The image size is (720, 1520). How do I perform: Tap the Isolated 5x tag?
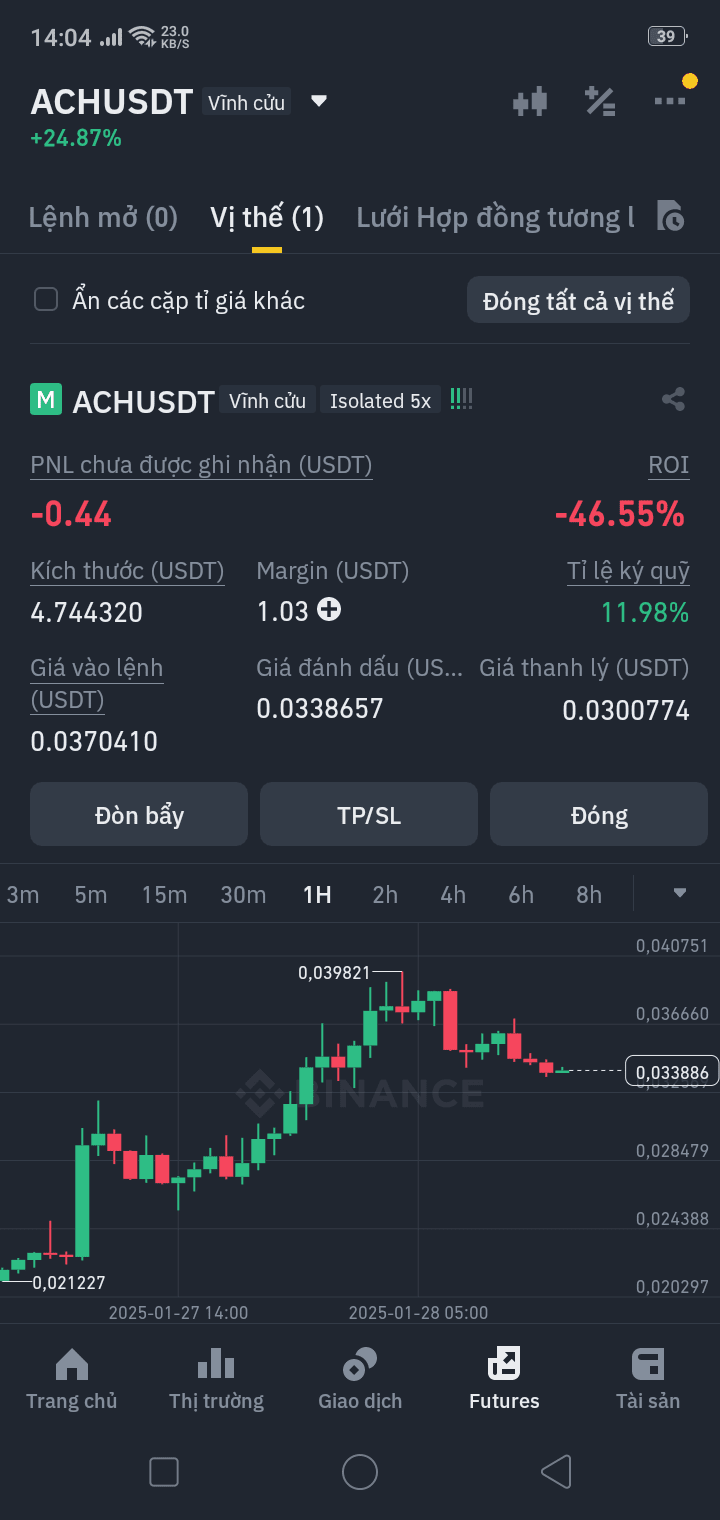tap(381, 400)
